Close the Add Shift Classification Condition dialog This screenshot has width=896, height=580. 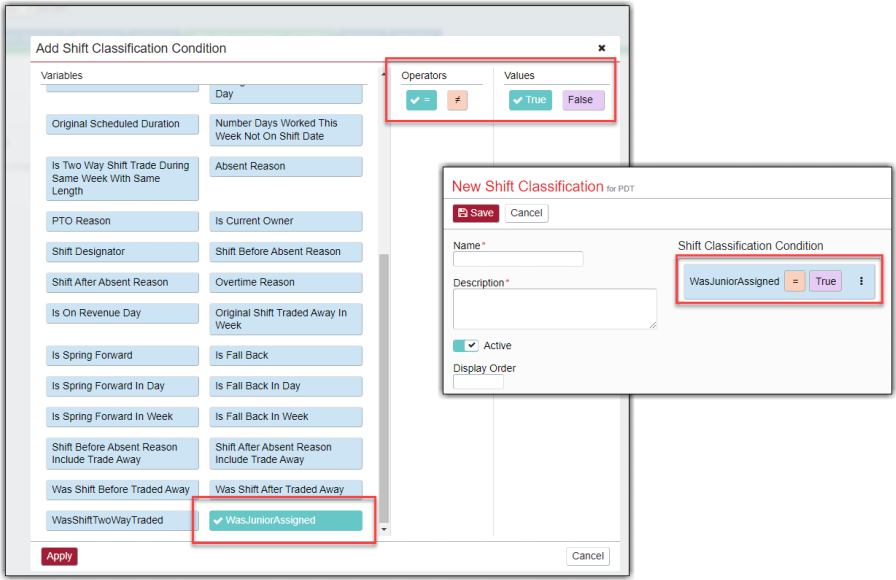pos(601,48)
